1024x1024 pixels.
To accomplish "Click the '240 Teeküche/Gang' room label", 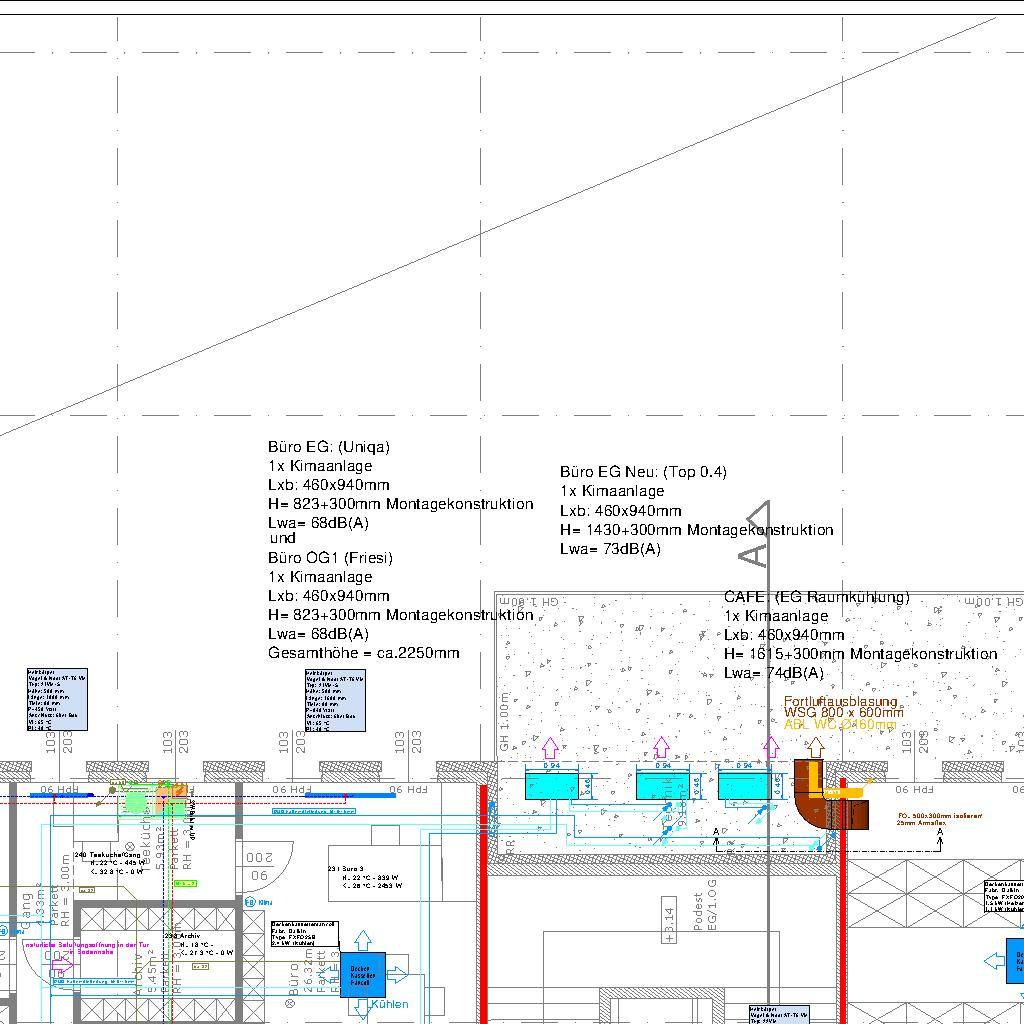I will [108, 854].
